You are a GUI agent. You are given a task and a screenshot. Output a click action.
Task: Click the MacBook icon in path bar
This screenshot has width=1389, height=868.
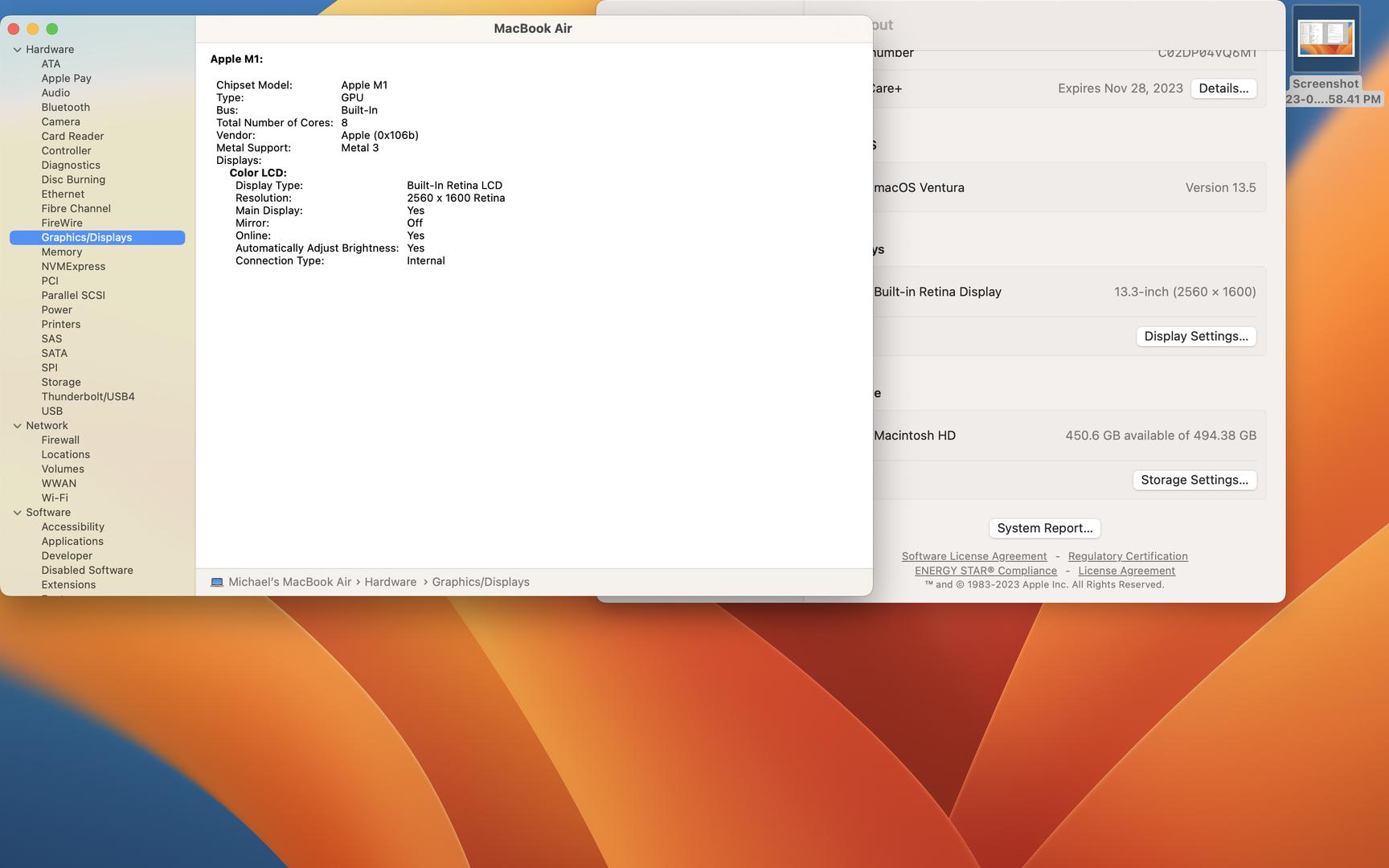[x=216, y=582]
